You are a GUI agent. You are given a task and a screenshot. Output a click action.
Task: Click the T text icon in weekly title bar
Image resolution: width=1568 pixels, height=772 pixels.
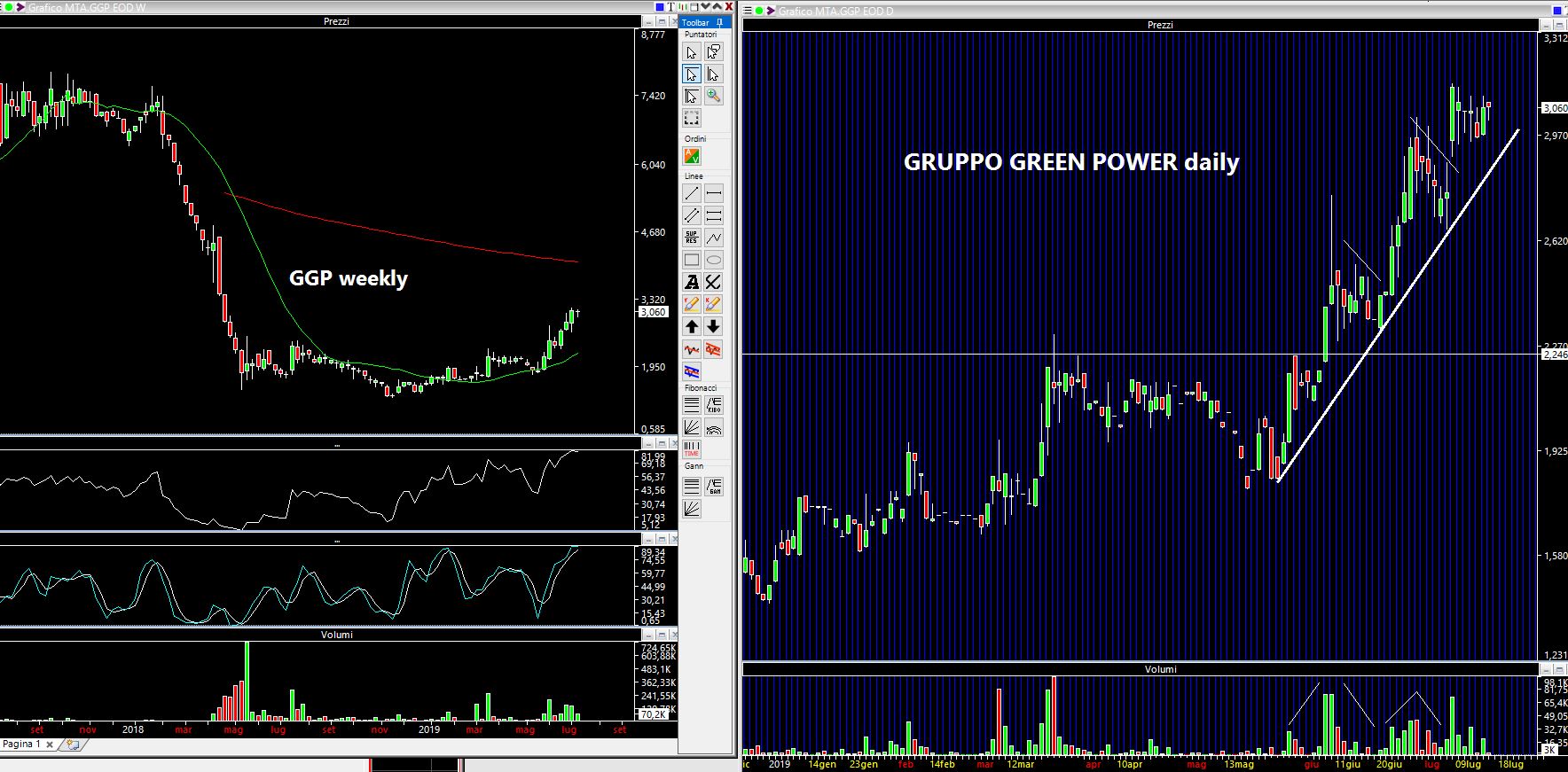point(670,7)
